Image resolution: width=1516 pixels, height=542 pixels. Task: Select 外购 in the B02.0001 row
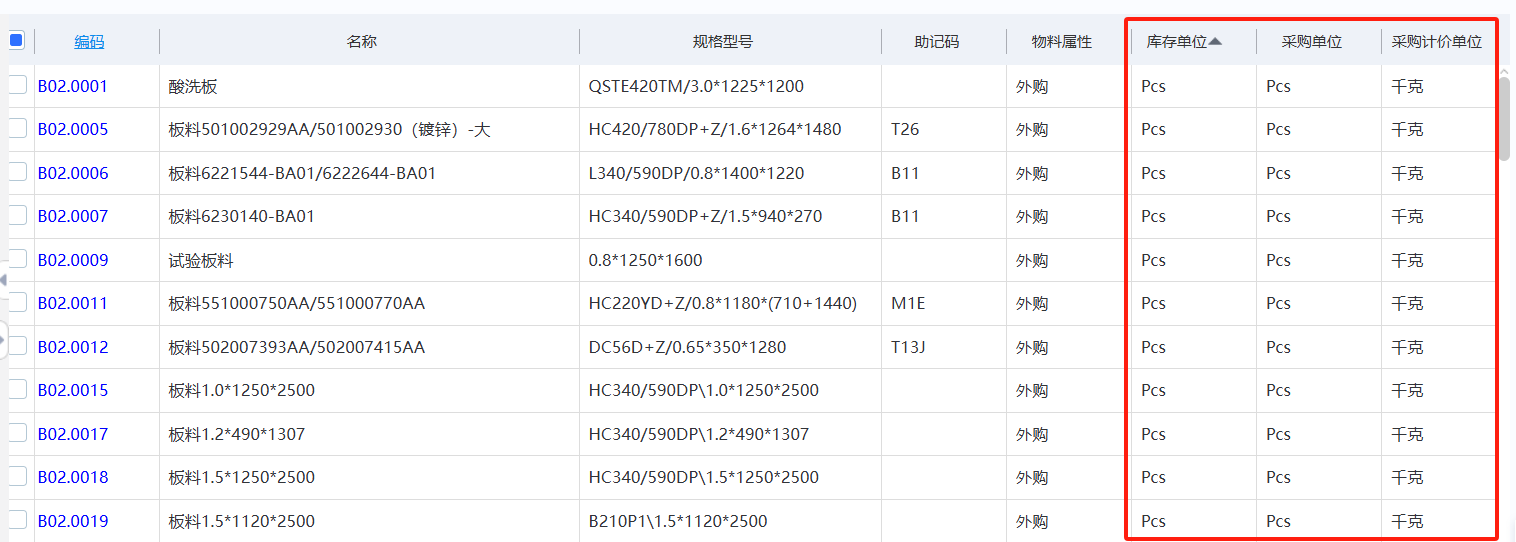pyautogui.click(x=1032, y=86)
